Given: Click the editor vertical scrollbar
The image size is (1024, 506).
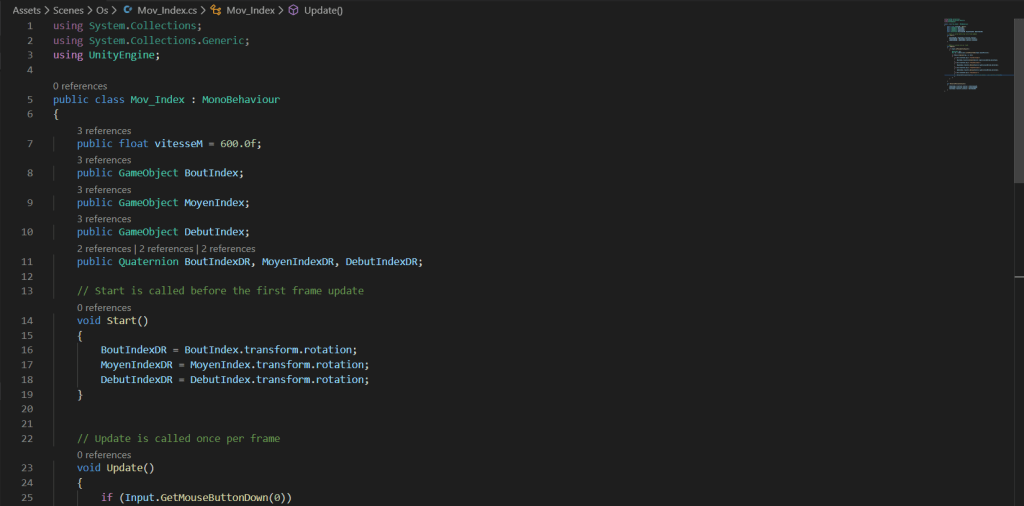Looking at the screenshot, I should (1018, 100).
